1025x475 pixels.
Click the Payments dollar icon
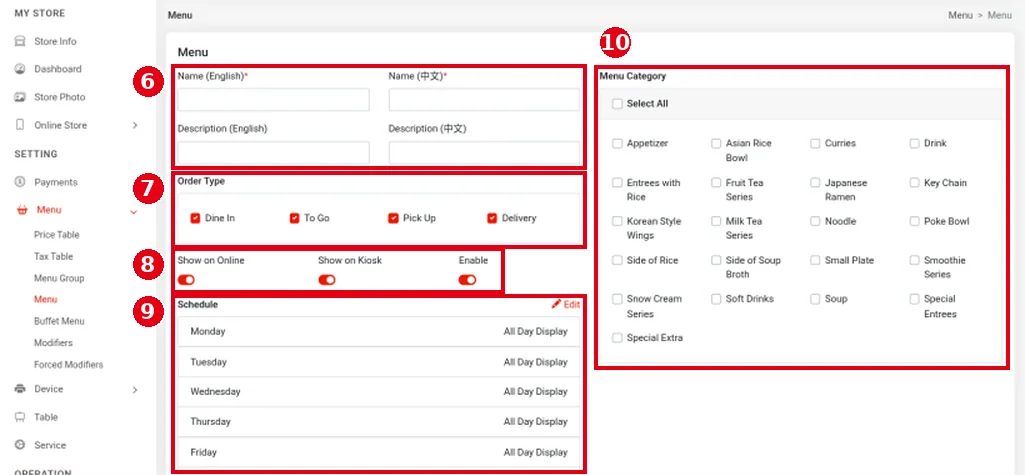tap(20, 182)
